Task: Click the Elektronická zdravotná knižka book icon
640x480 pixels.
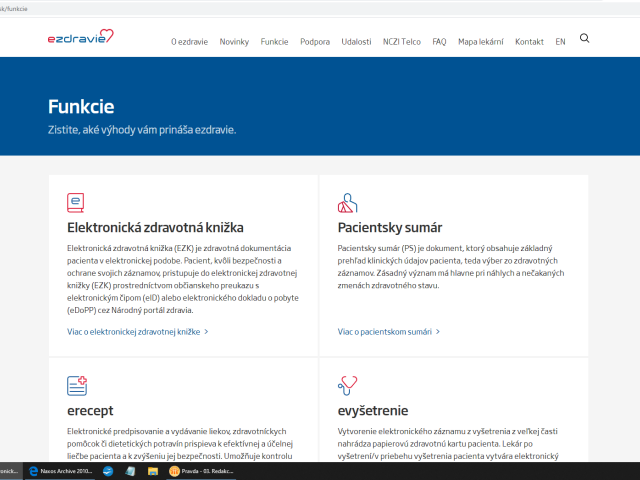Action: point(76,203)
